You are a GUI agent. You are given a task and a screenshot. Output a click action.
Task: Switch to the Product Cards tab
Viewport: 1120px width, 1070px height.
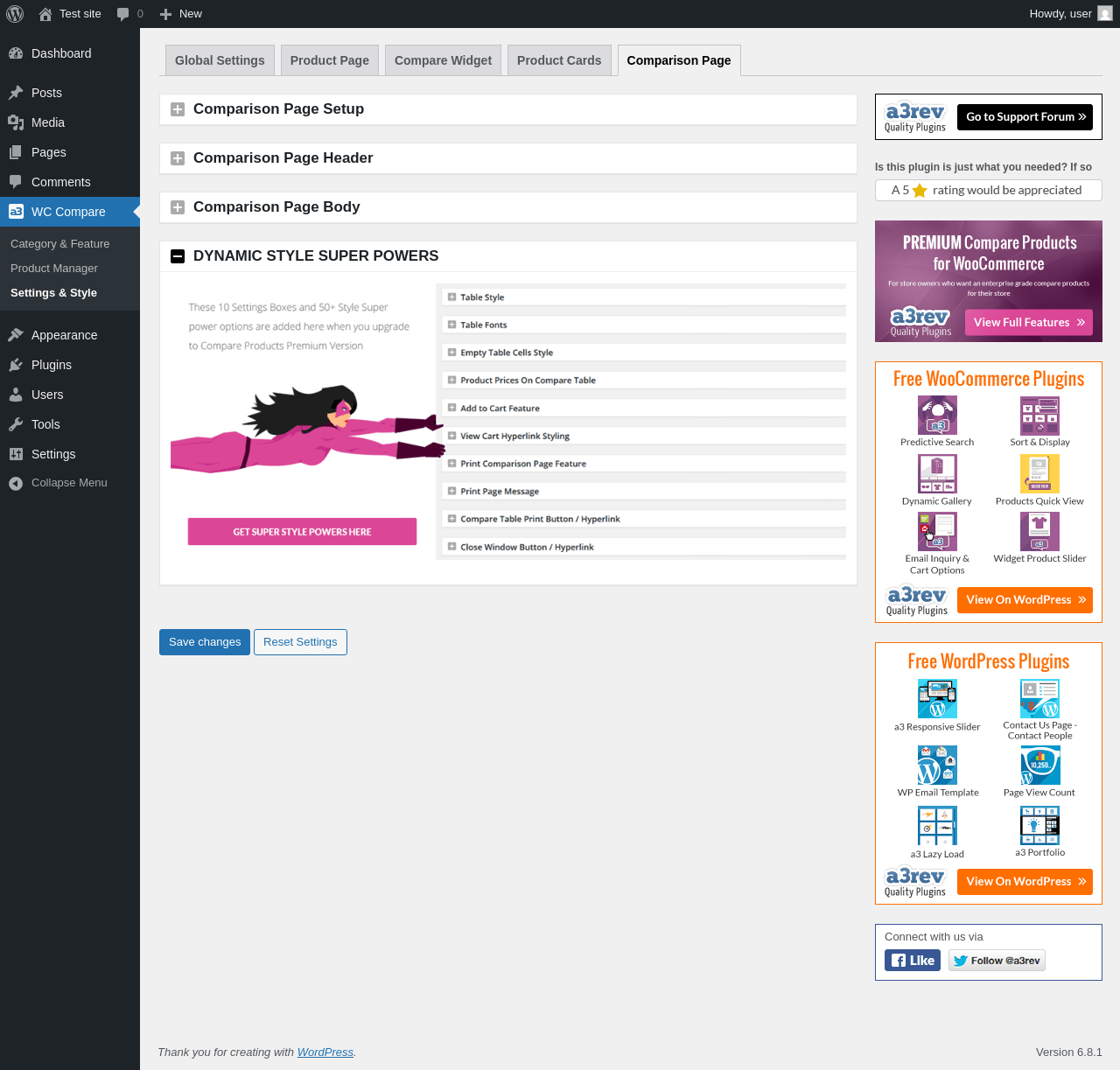559,60
